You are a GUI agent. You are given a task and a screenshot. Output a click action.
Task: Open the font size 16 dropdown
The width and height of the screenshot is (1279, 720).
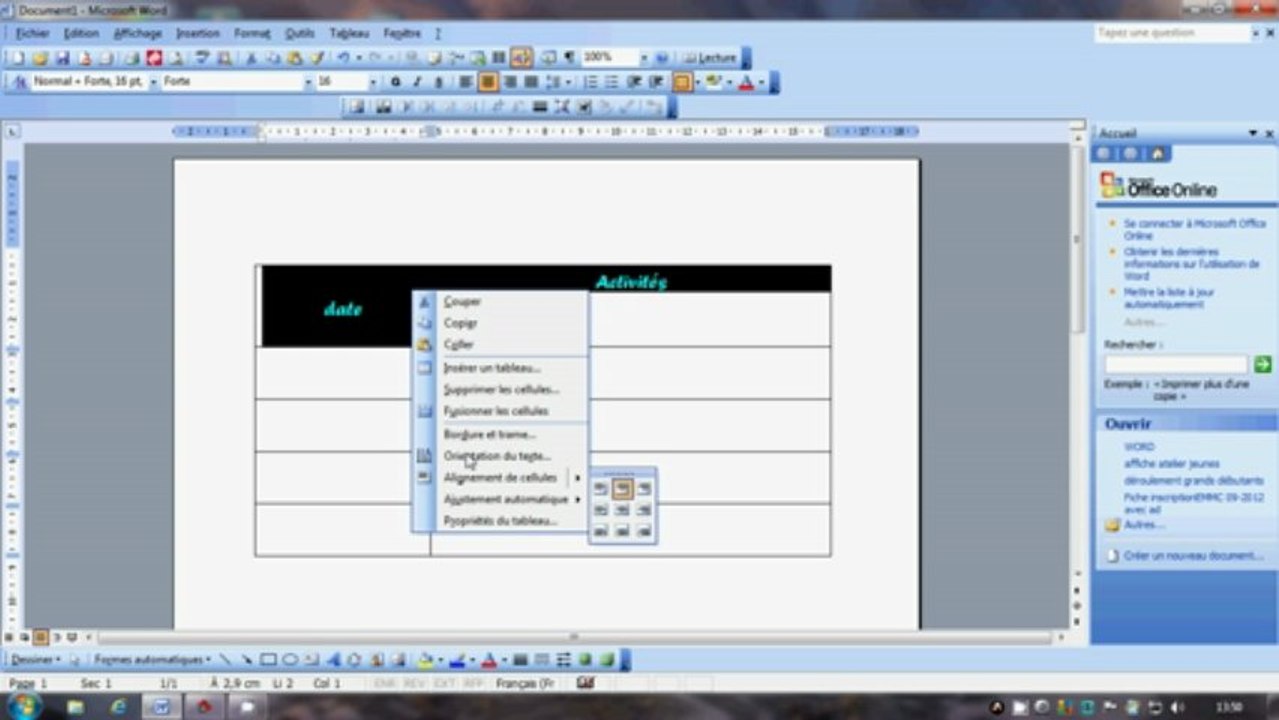pos(373,82)
